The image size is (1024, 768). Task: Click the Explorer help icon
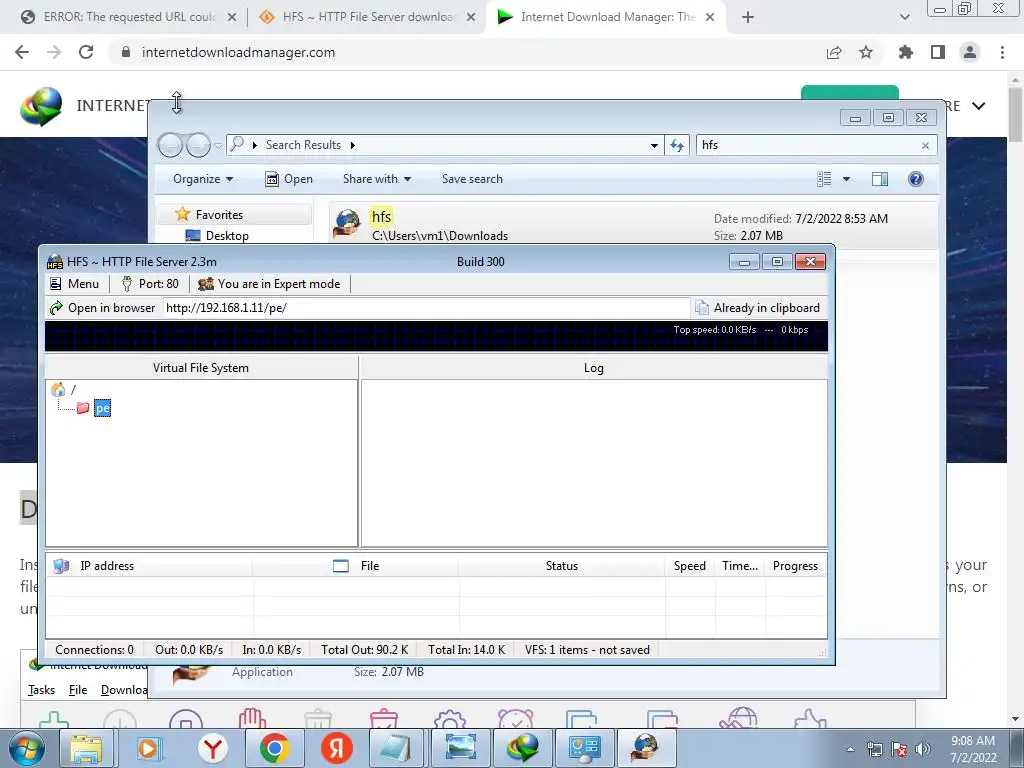click(x=916, y=179)
